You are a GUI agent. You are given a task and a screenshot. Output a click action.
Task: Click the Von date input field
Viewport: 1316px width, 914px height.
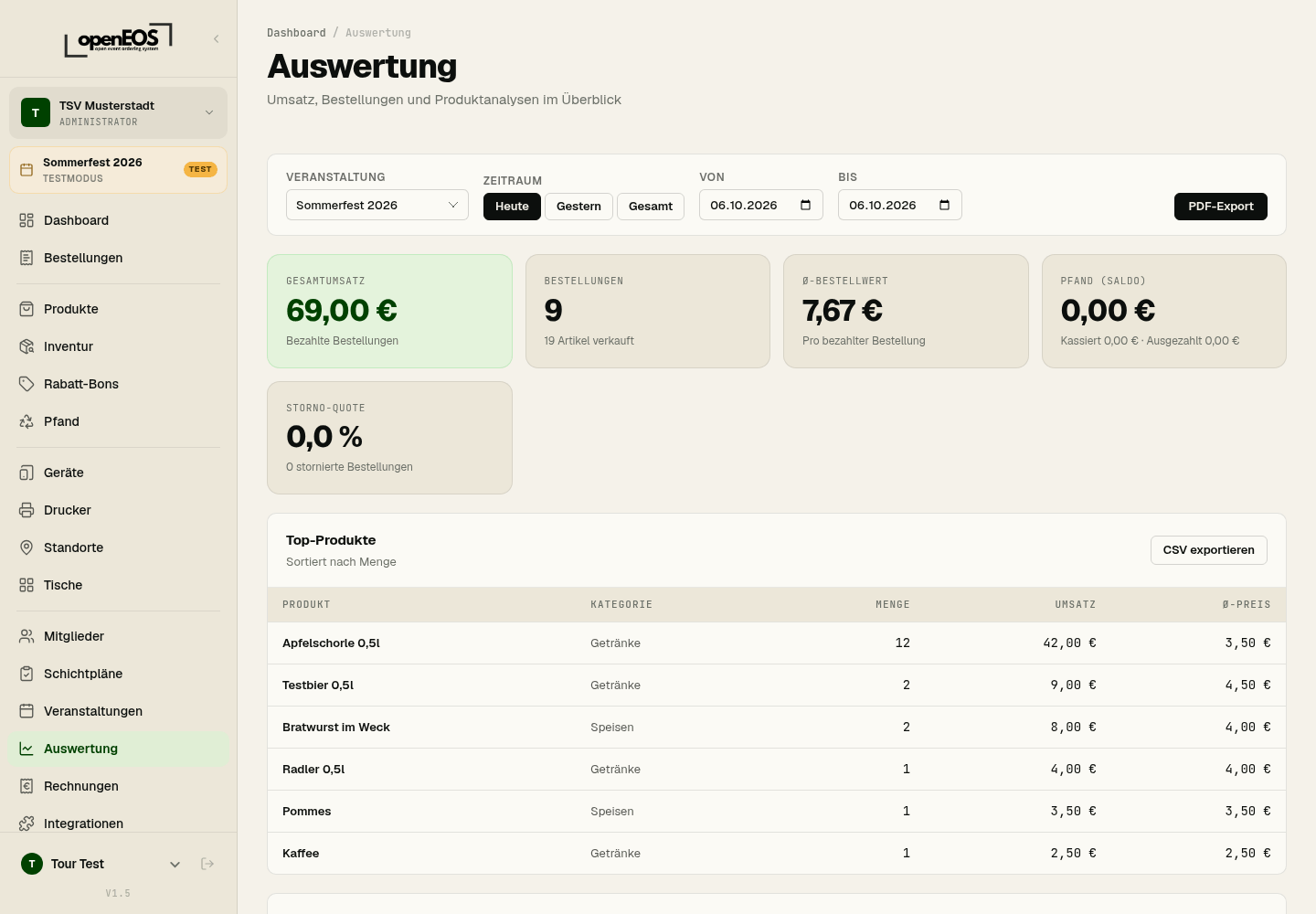pos(761,205)
